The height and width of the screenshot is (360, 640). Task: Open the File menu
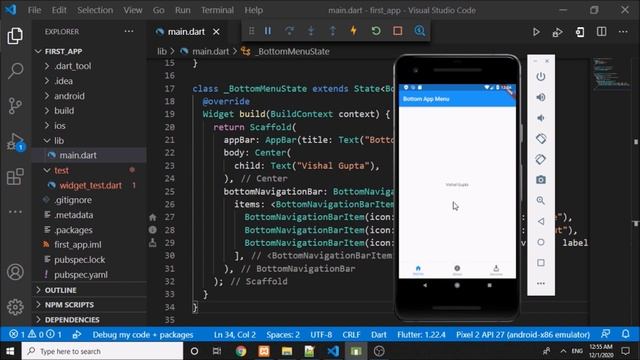tap(34, 10)
